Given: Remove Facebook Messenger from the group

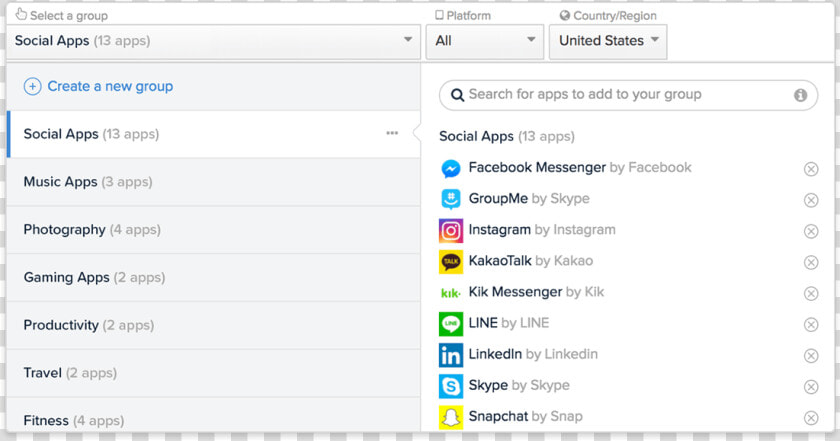Looking at the screenshot, I should (x=811, y=169).
